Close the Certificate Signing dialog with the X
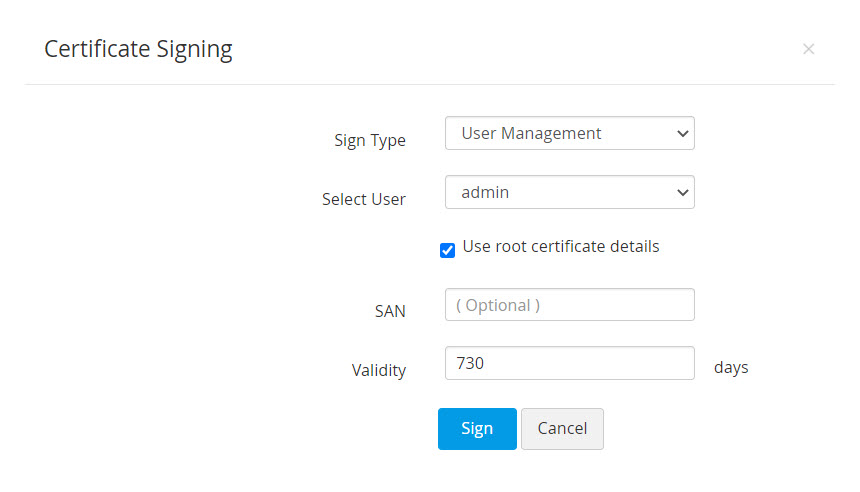The width and height of the screenshot is (860, 492). (x=808, y=49)
